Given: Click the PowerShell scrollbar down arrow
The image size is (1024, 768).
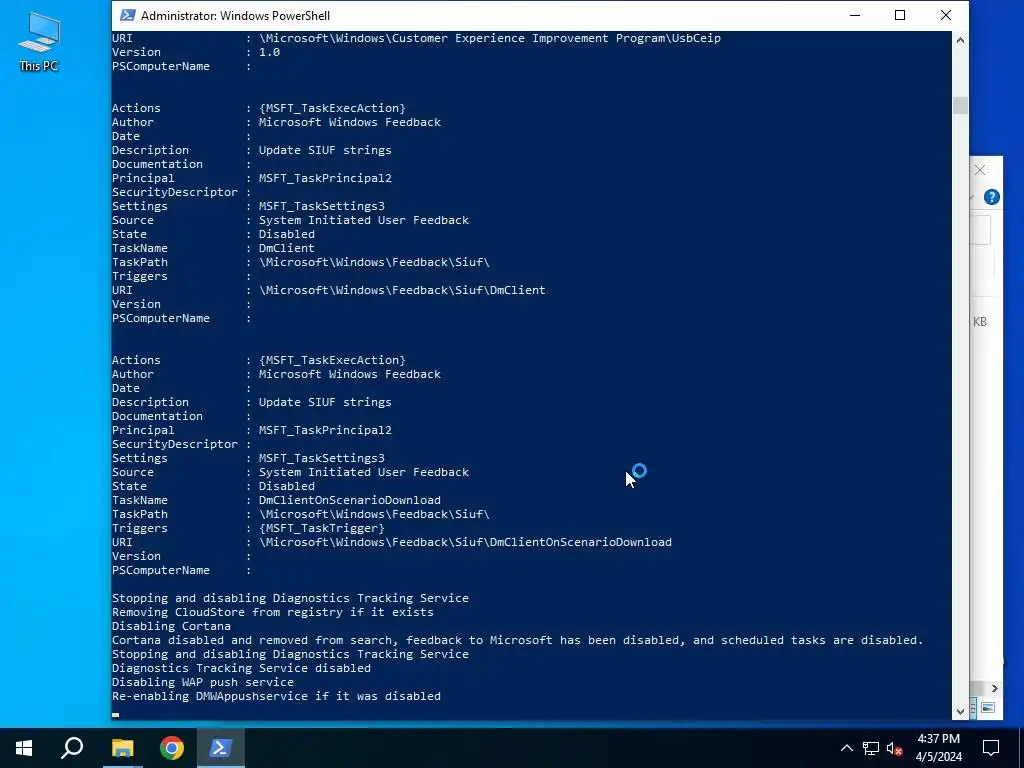Looking at the screenshot, I should [960, 711].
